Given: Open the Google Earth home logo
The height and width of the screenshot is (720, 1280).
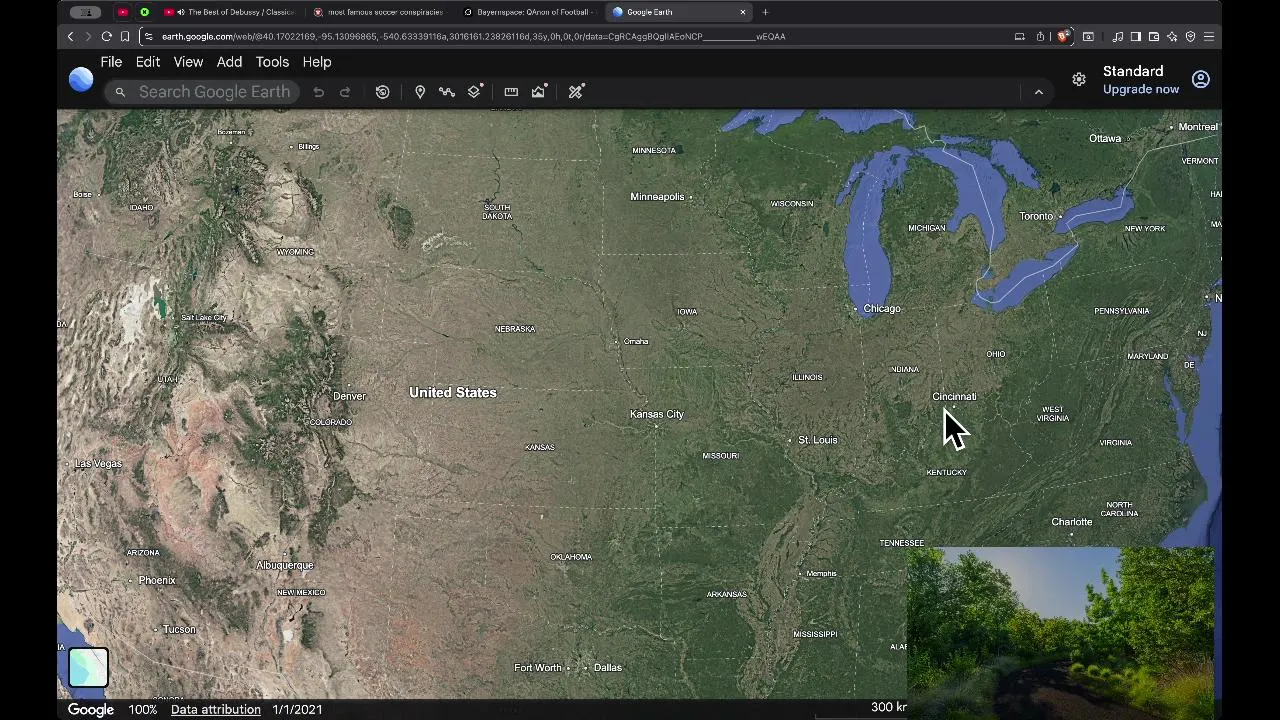Looking at the screenshot, I should pos(81,79).
